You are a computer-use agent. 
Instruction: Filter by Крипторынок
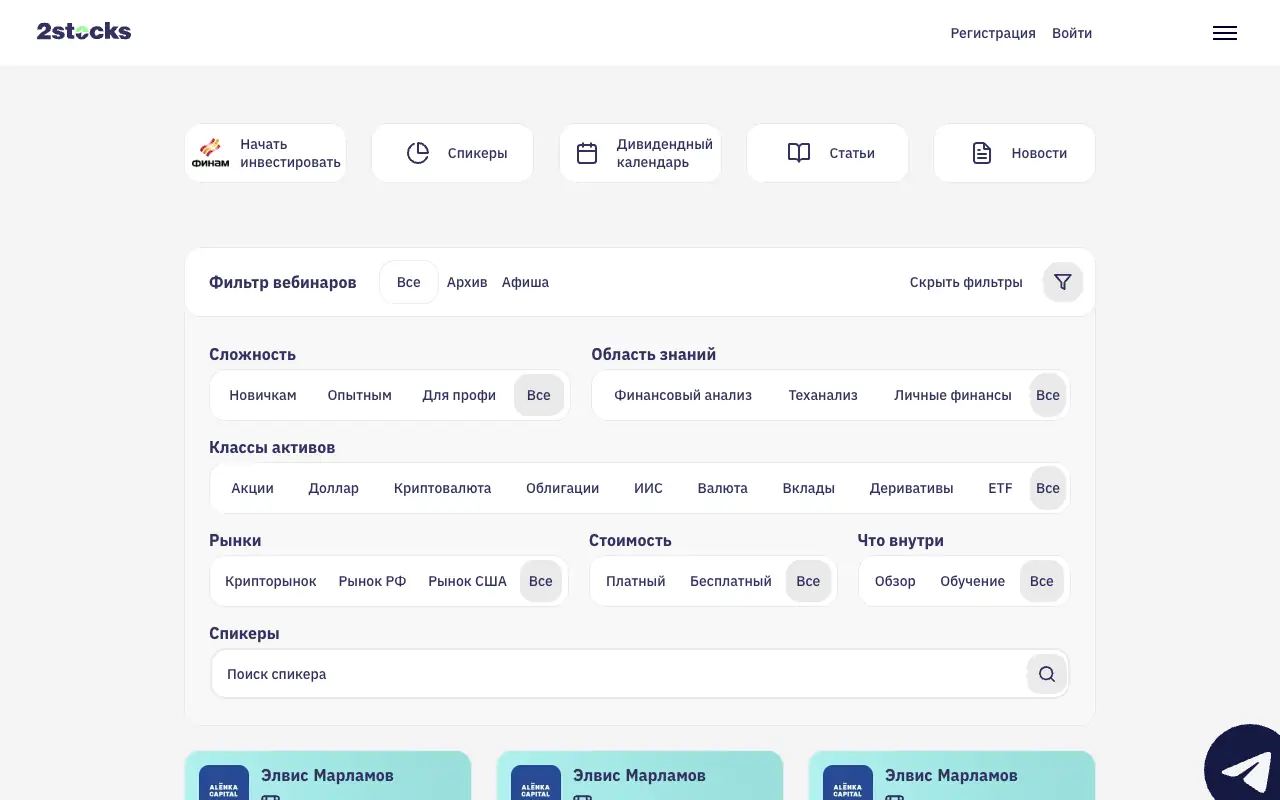(271, 581)
